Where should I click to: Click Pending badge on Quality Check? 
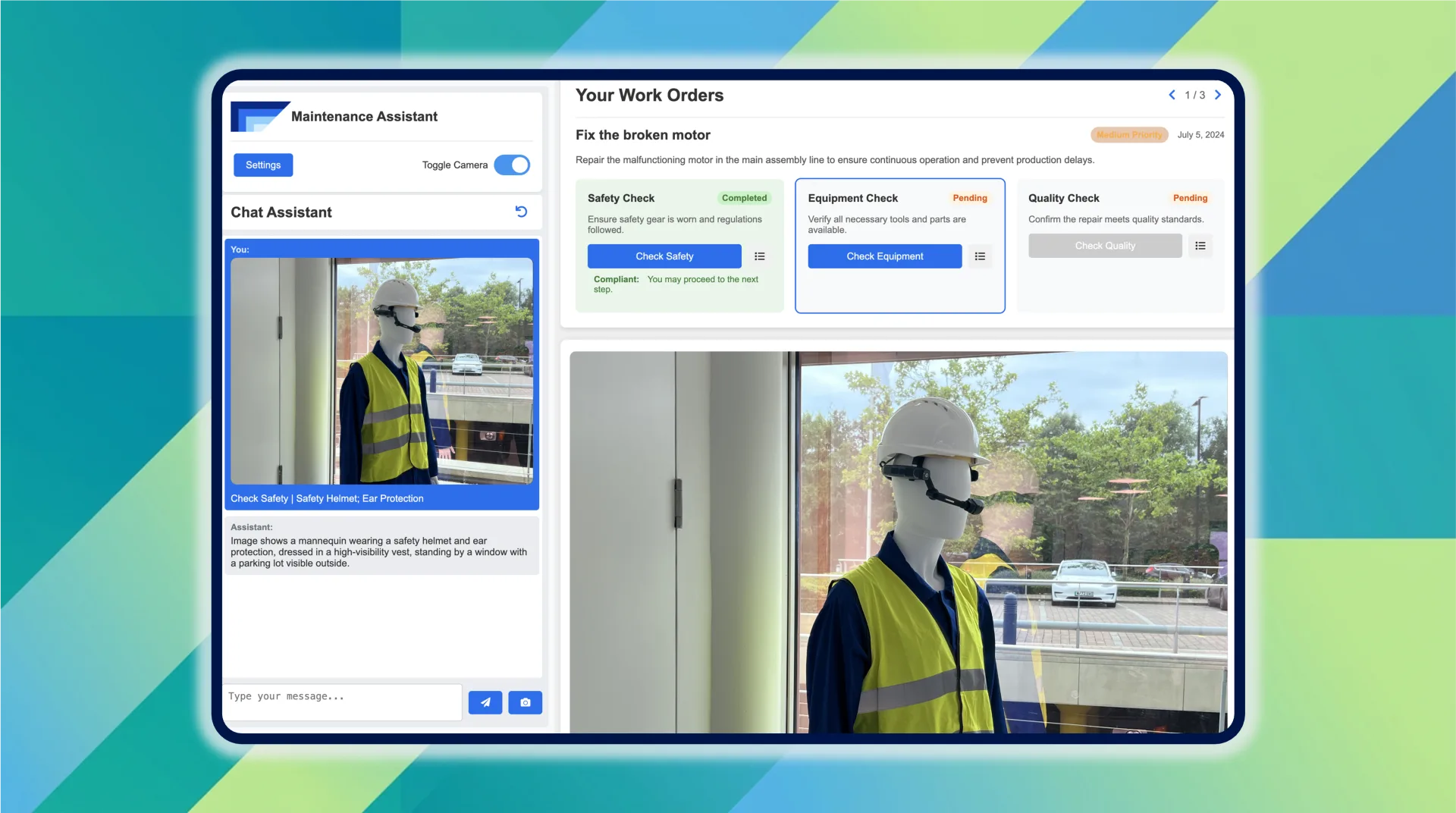coord(1190,198)
